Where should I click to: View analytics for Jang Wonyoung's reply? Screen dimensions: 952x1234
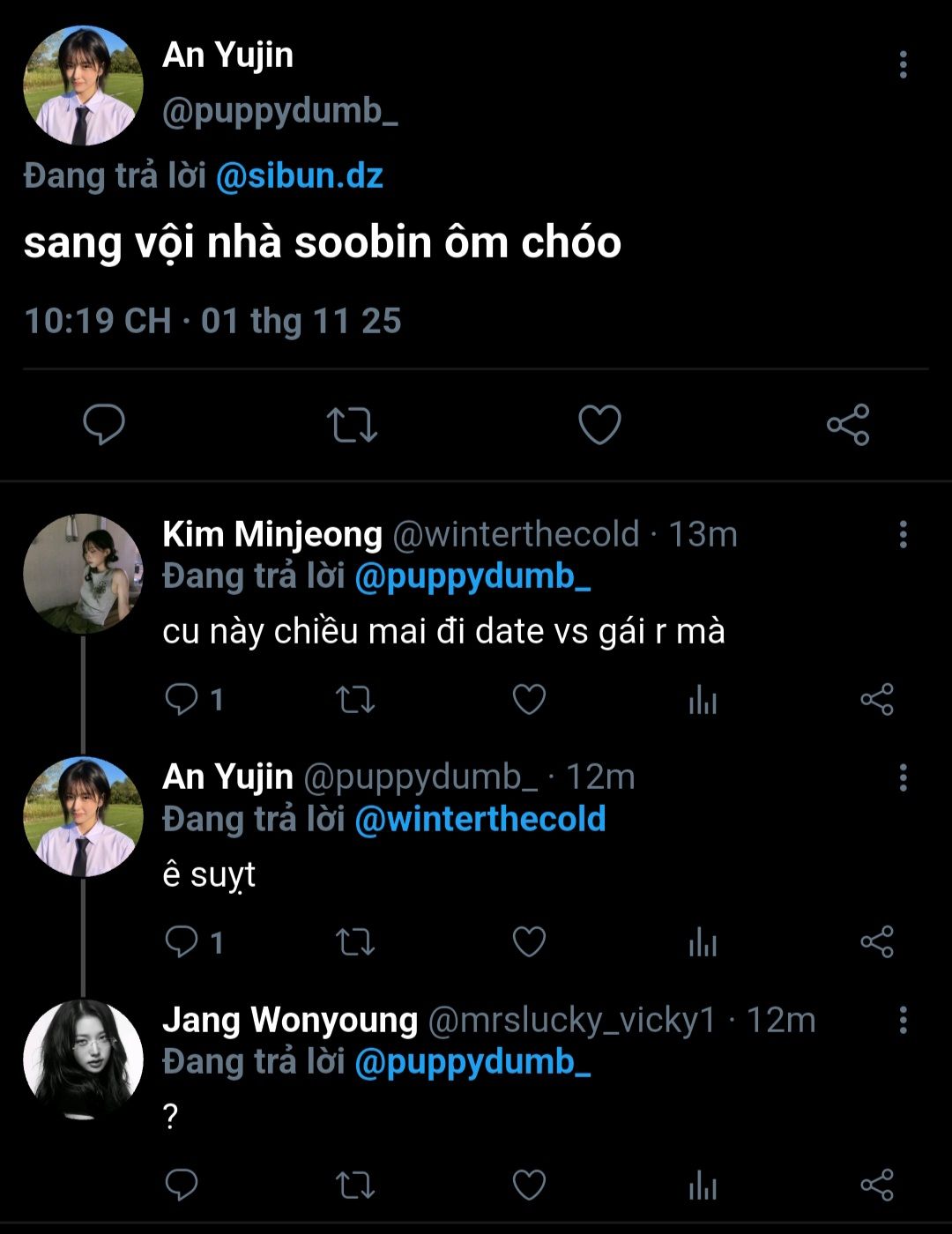(703, 1186)
